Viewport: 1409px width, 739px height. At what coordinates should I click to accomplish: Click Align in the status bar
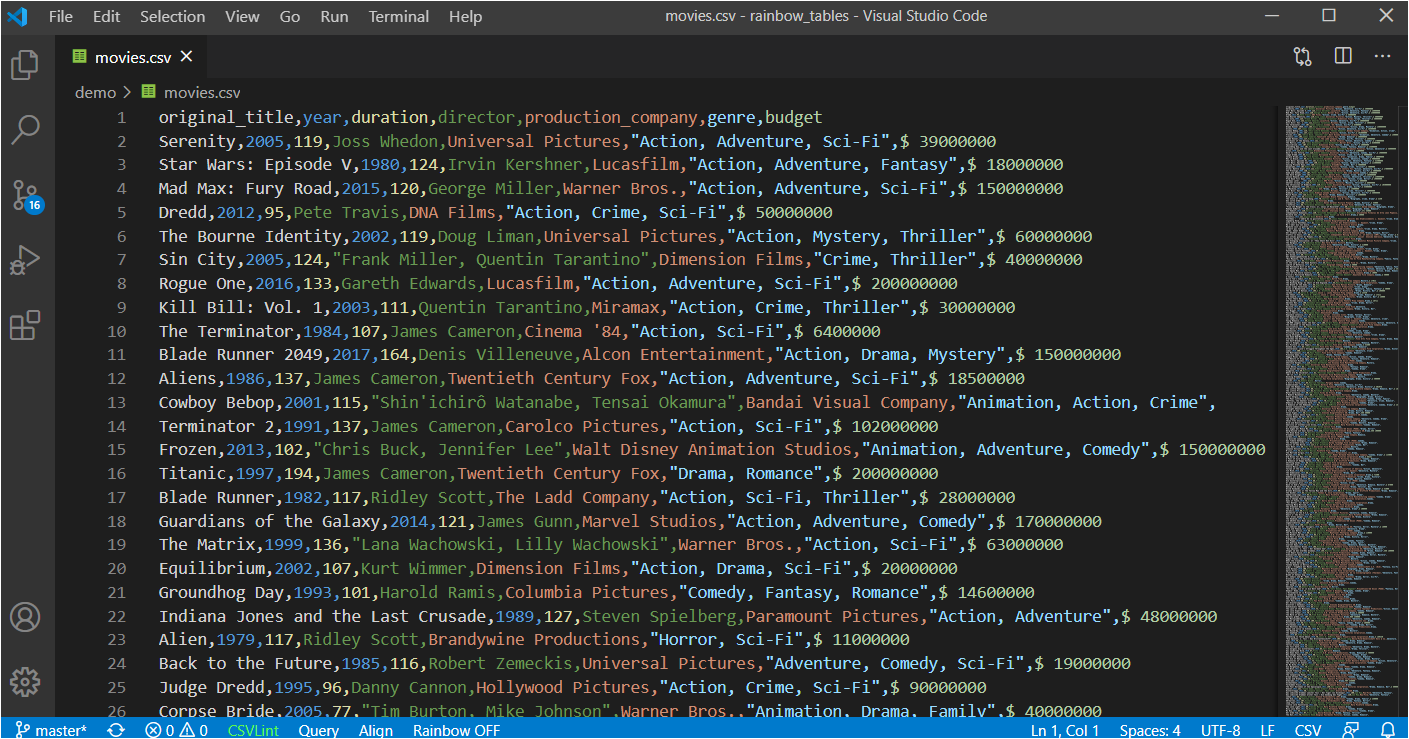(x=375, y=730)
